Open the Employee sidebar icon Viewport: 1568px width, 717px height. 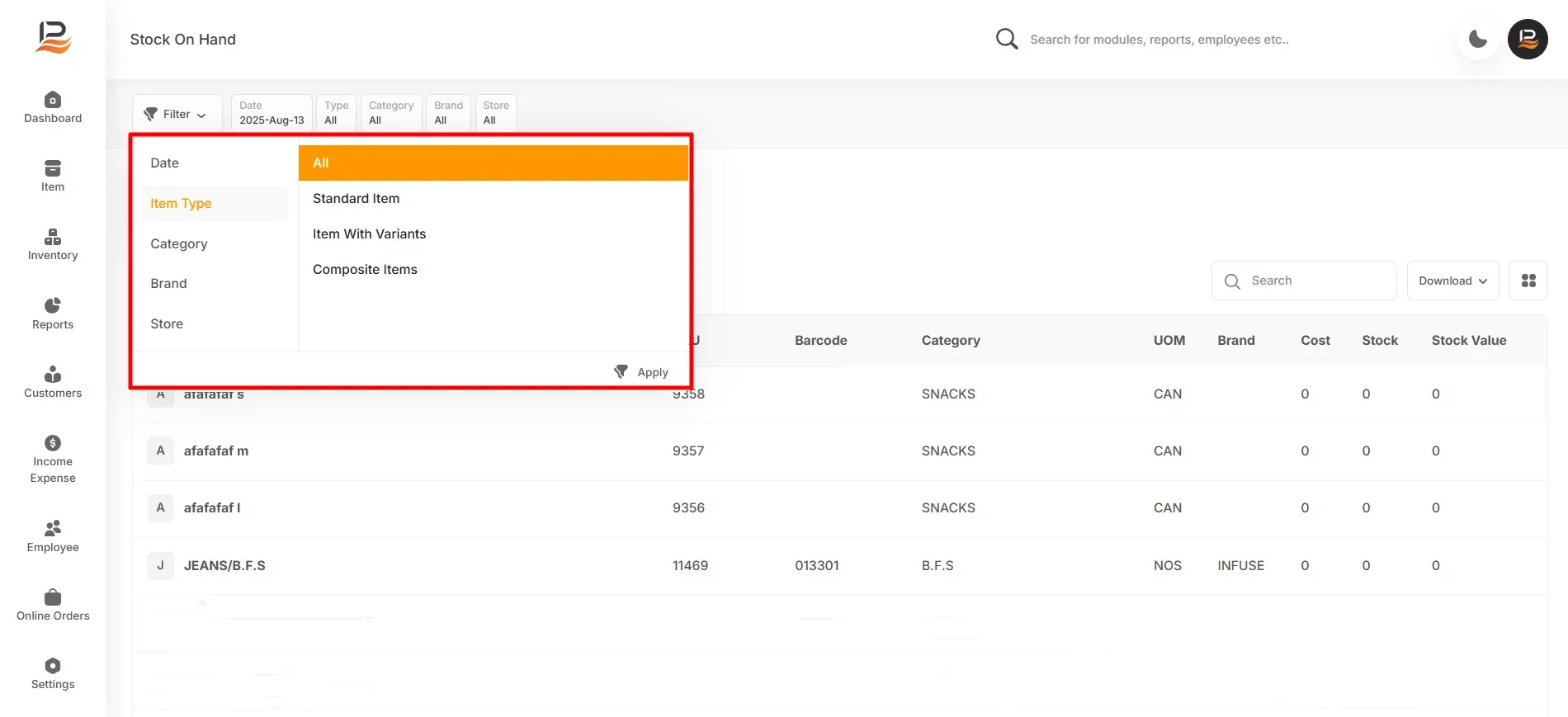tap(53, 528)
